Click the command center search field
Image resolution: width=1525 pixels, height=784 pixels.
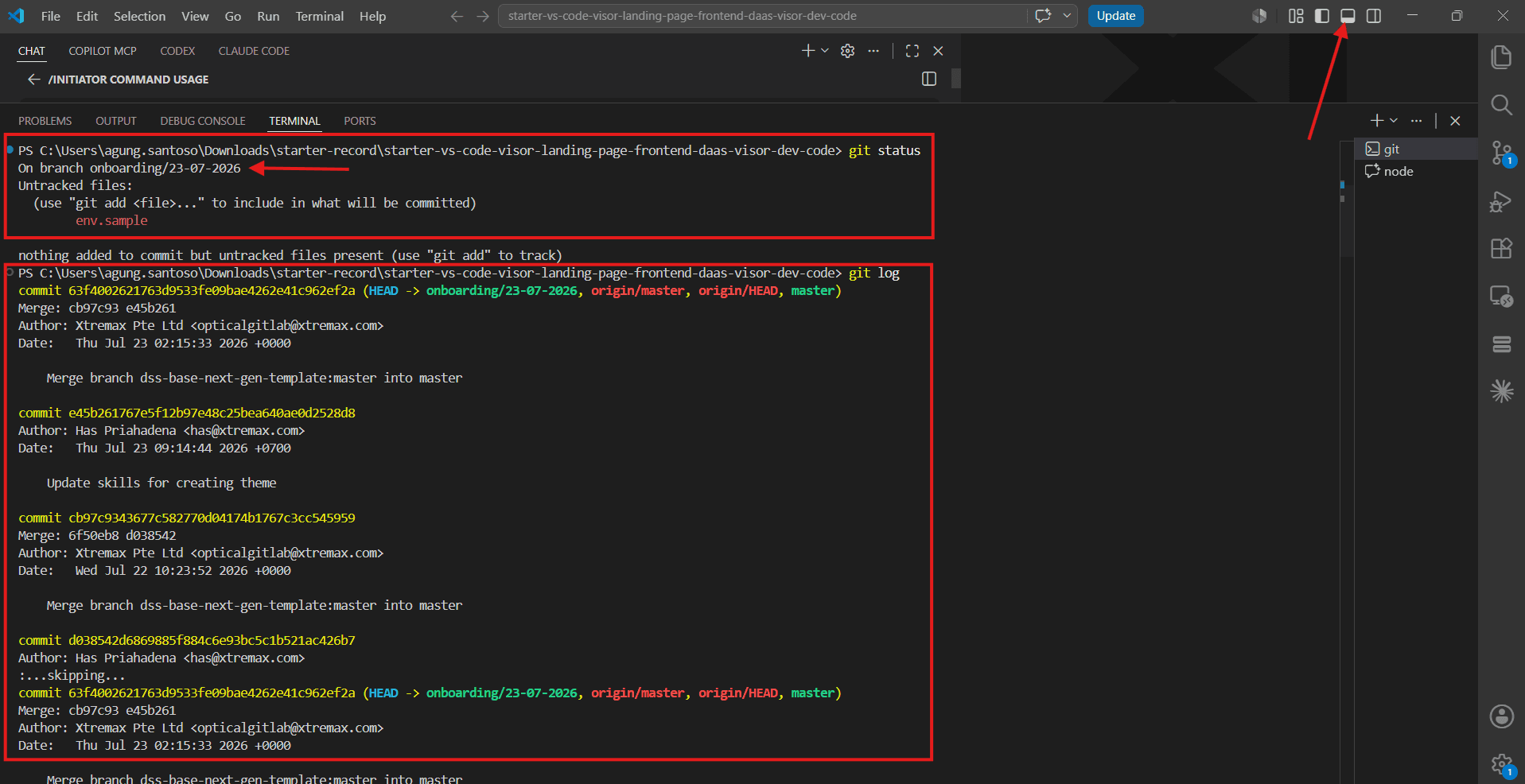762,16
